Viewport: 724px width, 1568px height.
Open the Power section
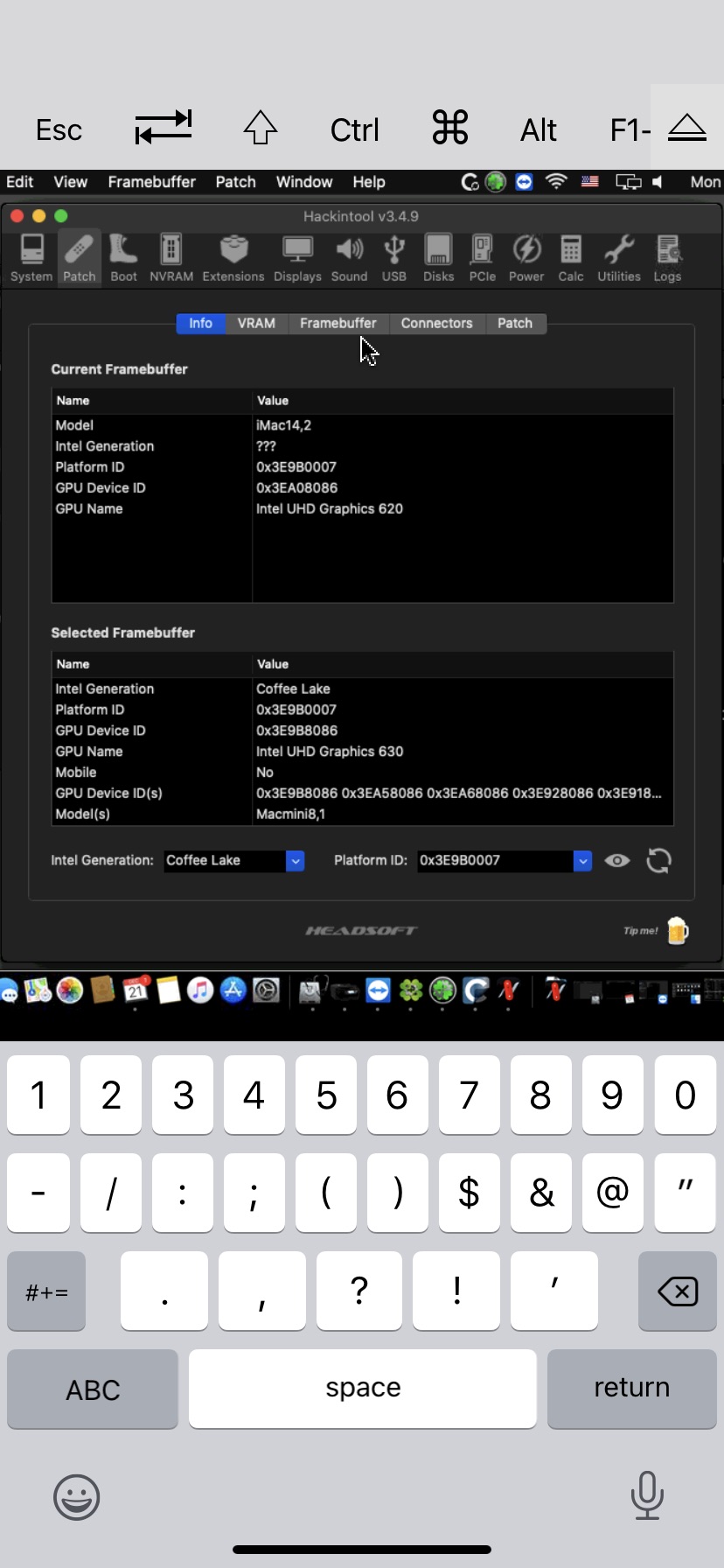[526, 258]
